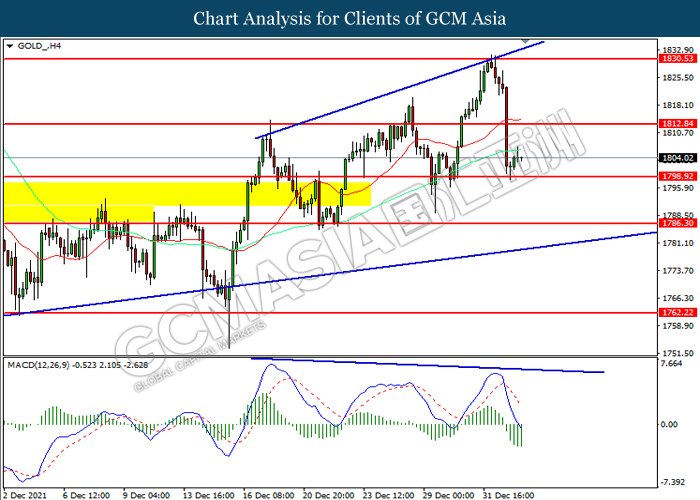Click the 29 Dec 00:00 date label

pyautogui.click(x=448, y=495)
